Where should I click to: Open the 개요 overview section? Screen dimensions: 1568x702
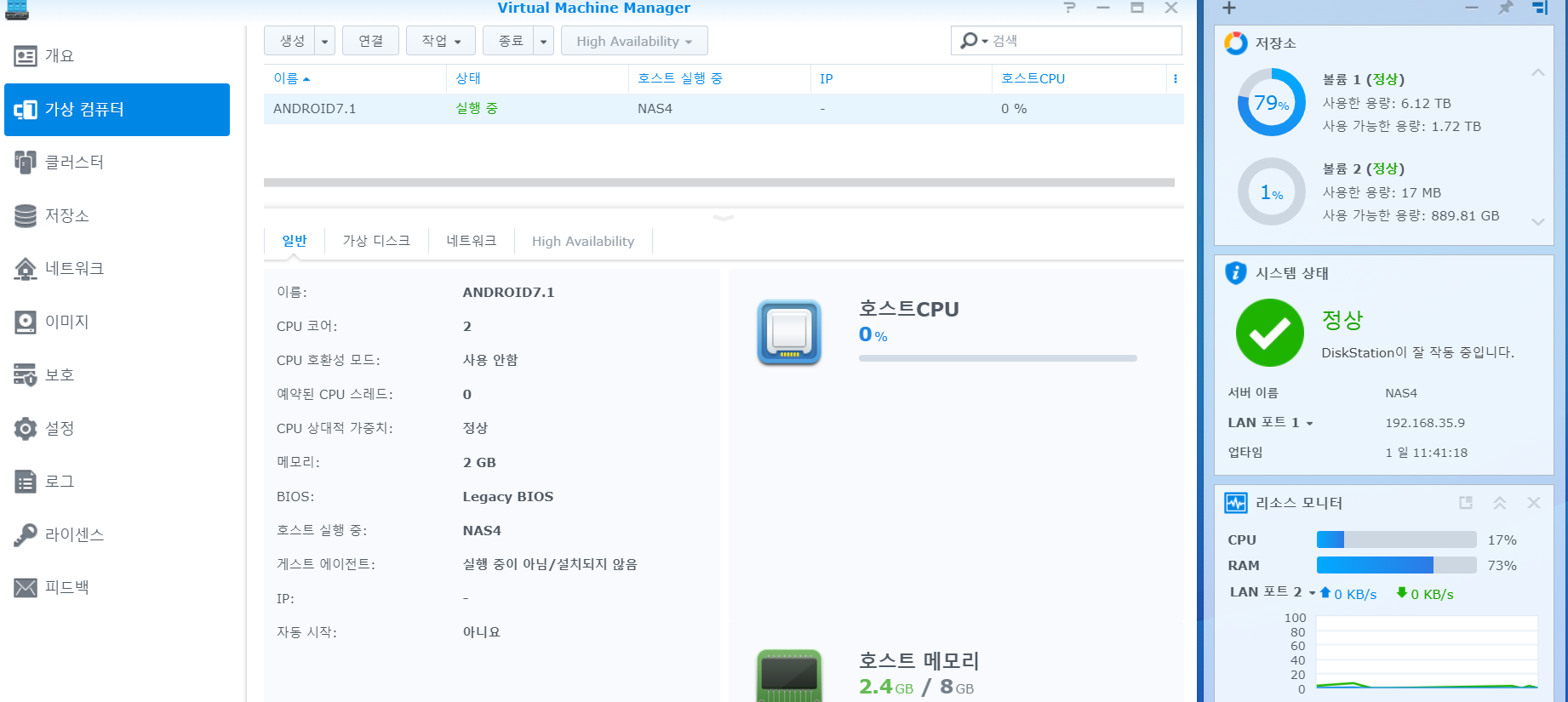[x=117, y=56]
